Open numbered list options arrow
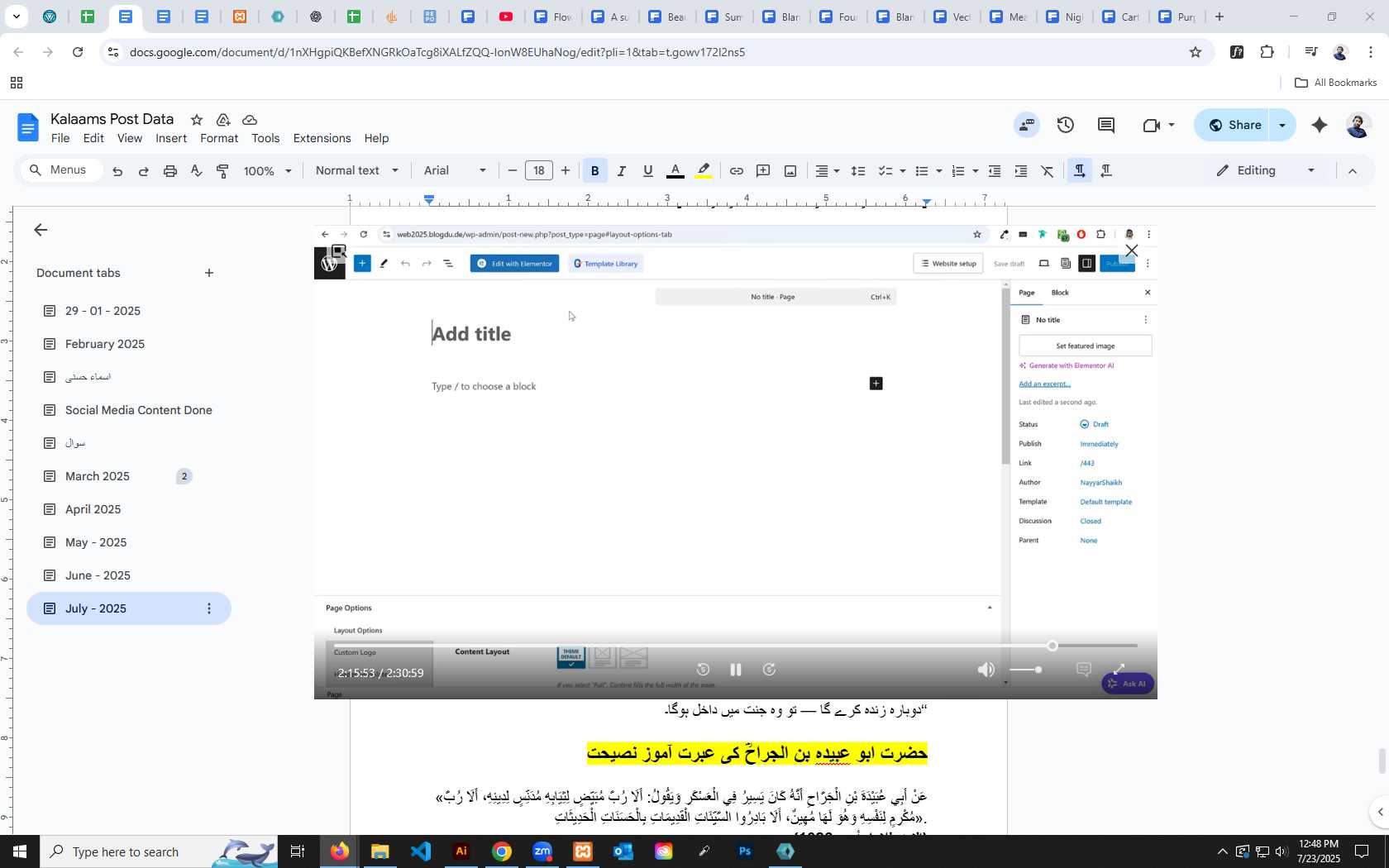Screen dimensions: 1389x868 [x=976, y=171]
